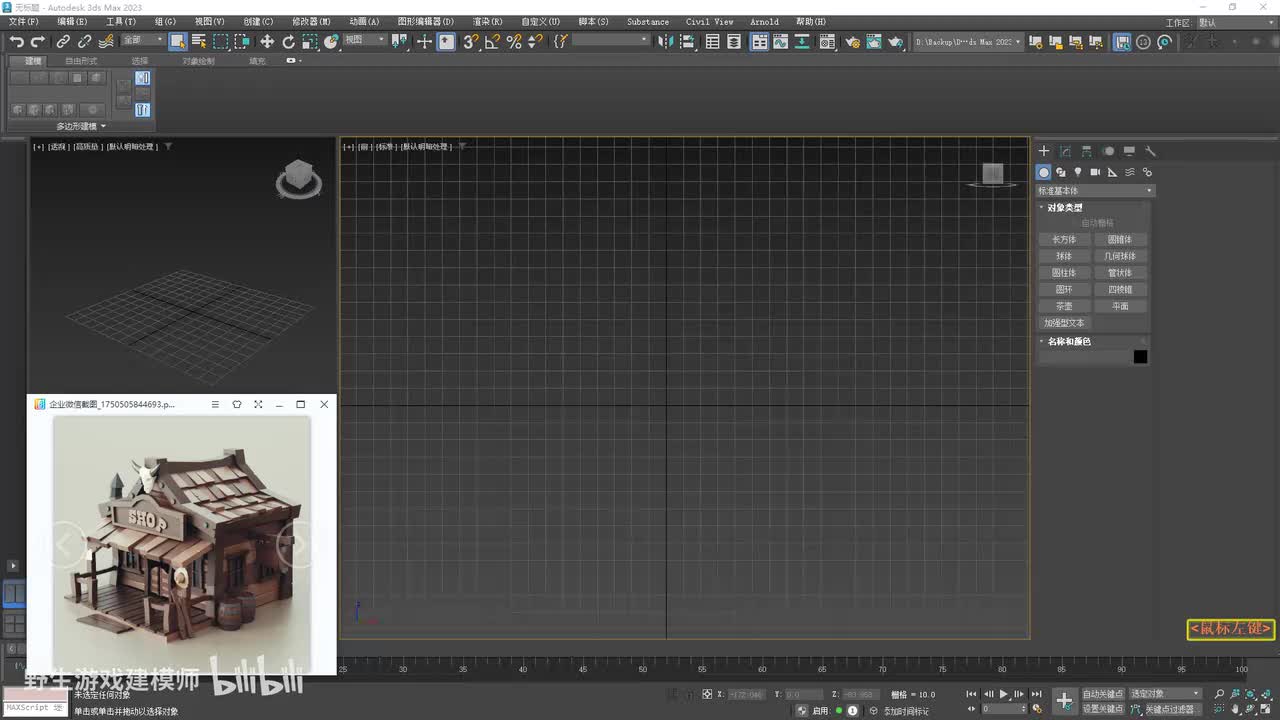This screenshot has width=1280, height=720.
Task: Click the Cameras category icon
Action: point(1095,172)
